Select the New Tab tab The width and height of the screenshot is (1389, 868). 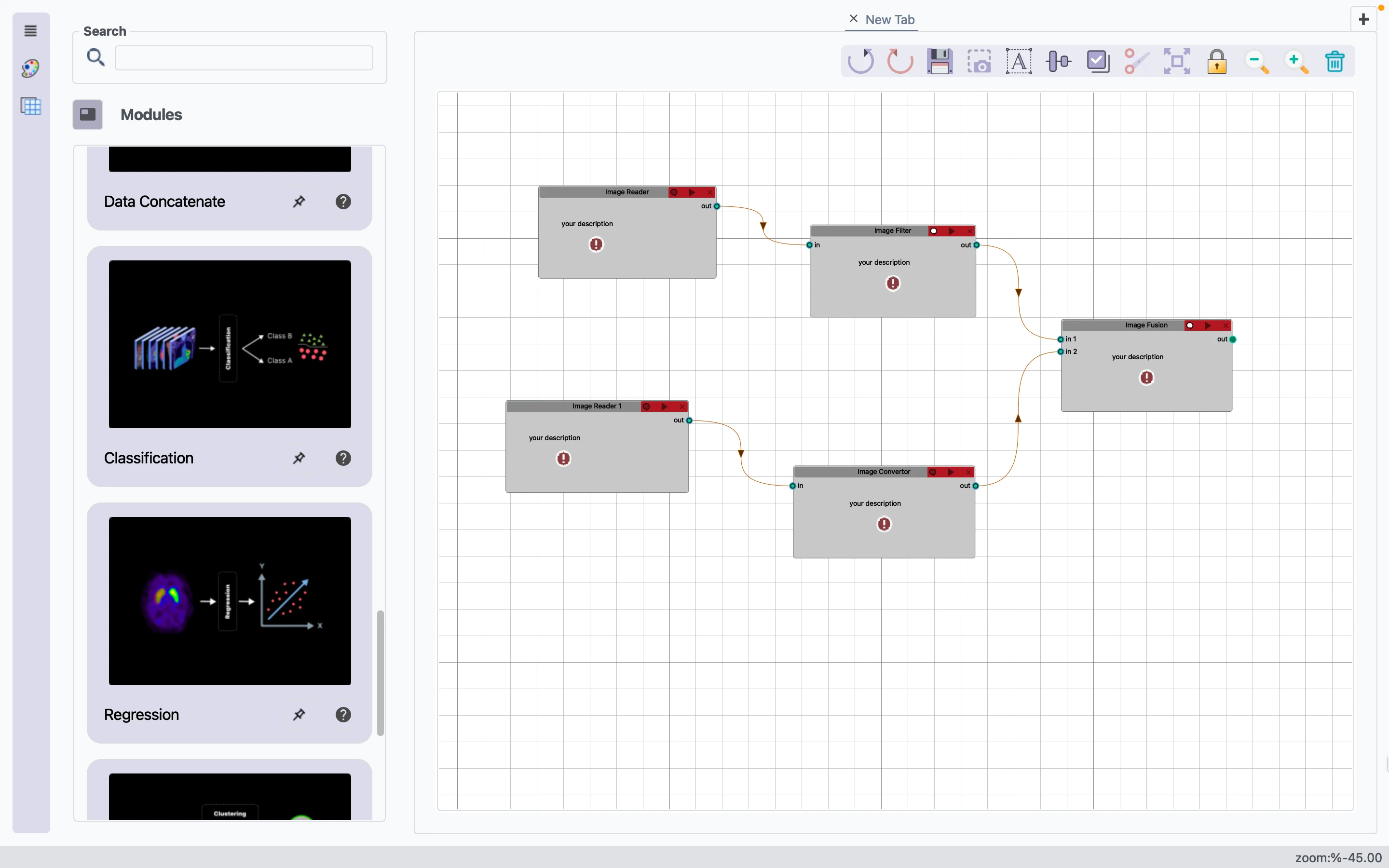coord(890,19)
